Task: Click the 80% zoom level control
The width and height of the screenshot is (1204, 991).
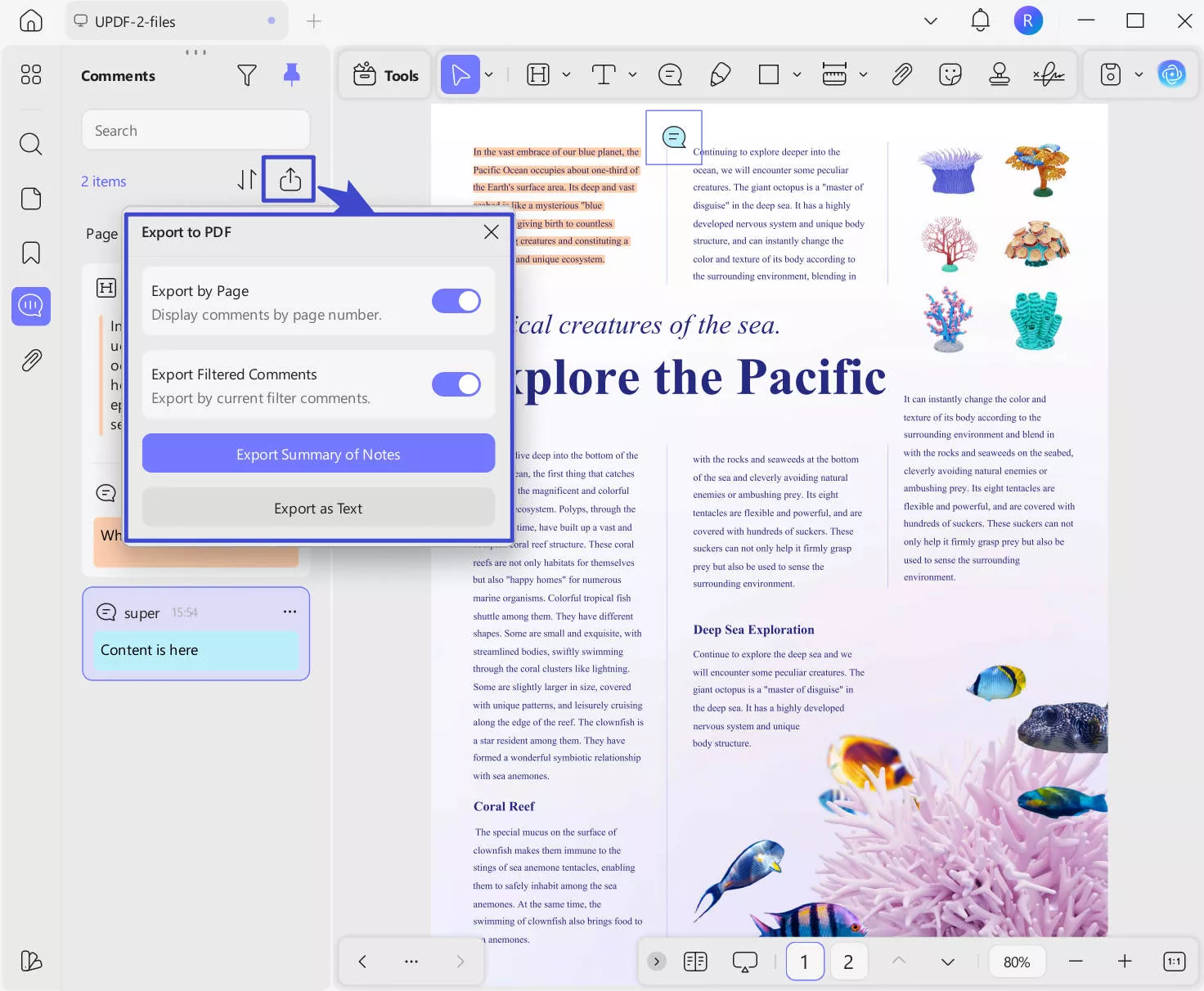Action: [1017, 961]
